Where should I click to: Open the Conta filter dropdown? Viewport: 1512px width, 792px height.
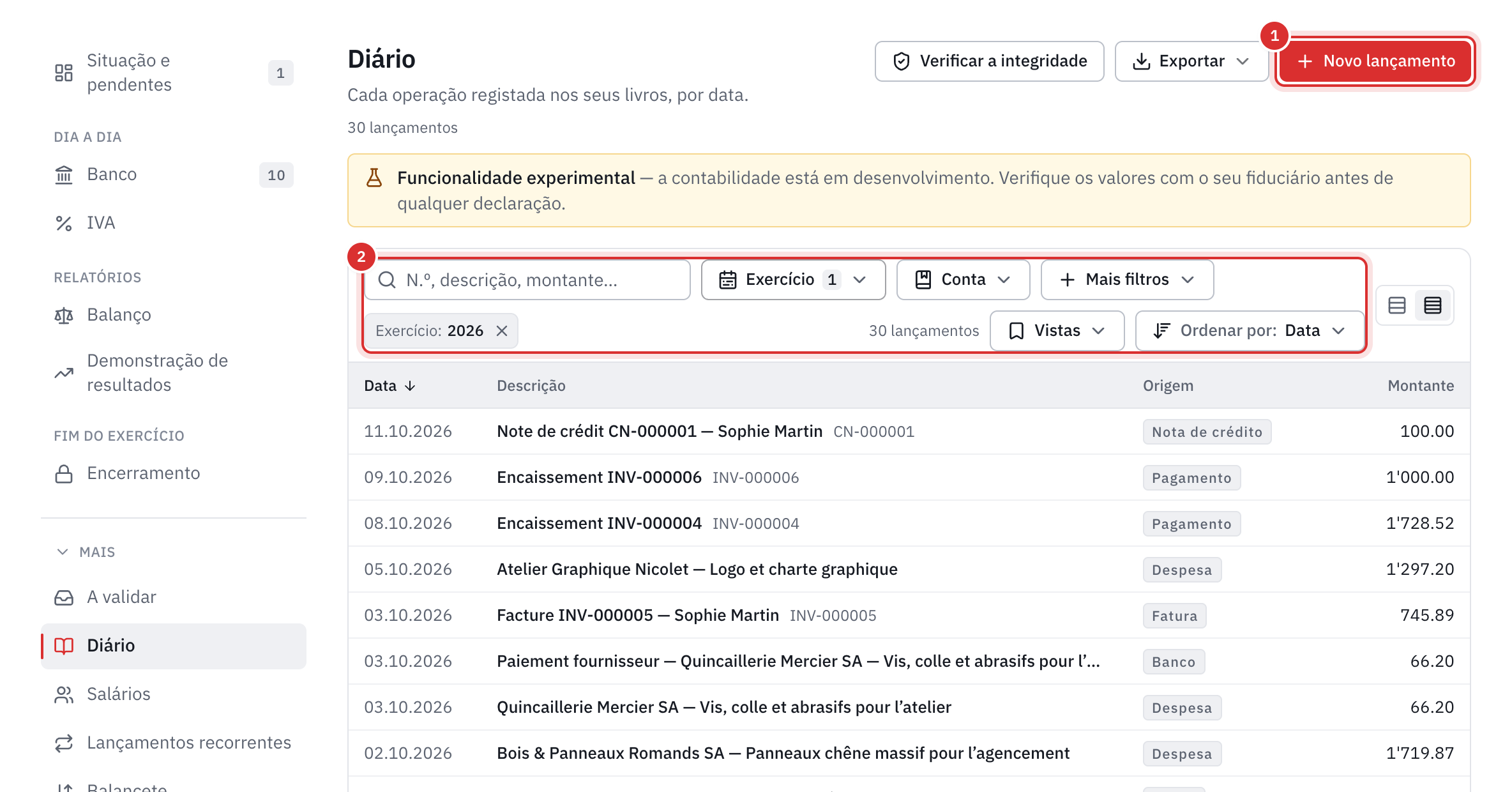(x=963, y=280)
